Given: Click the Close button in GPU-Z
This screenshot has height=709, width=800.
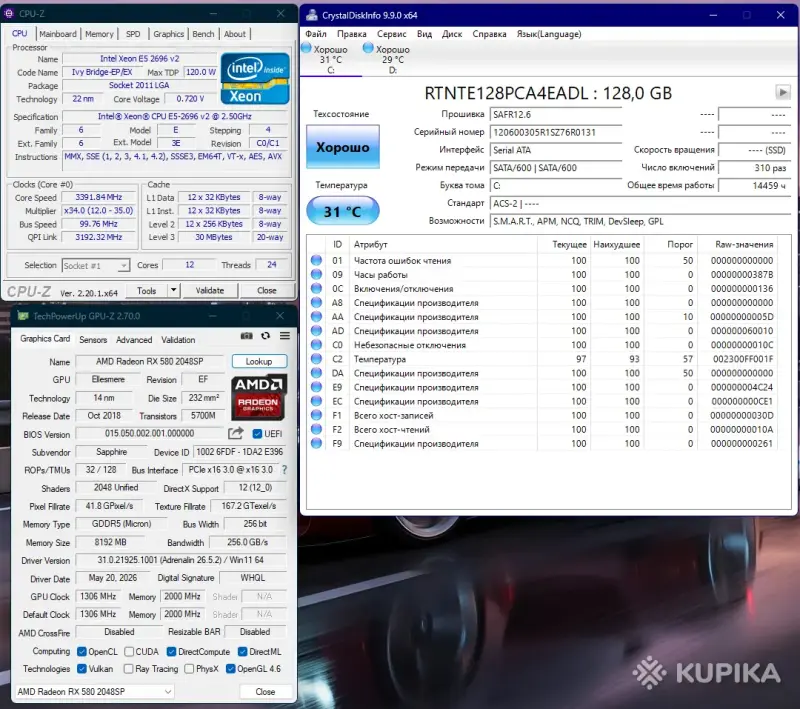Looking at the screenshot, I should (x=265, y=691).
